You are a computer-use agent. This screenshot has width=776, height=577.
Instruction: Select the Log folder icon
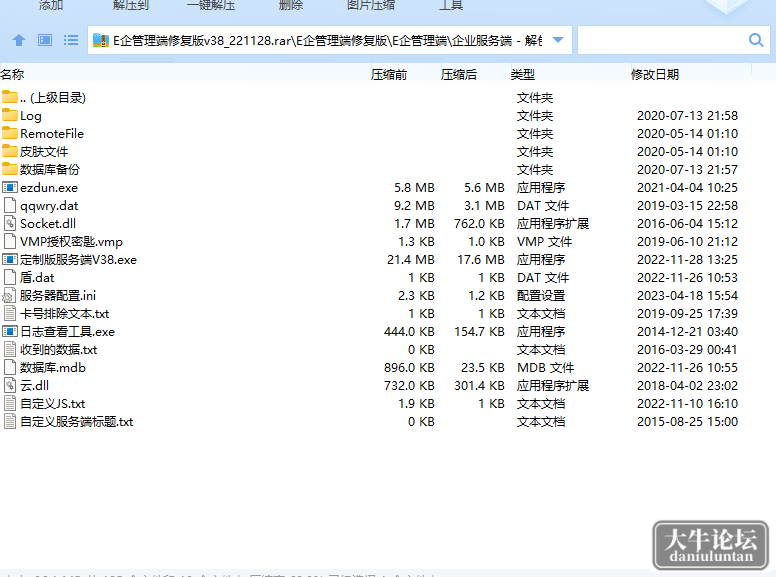(10, 115)
